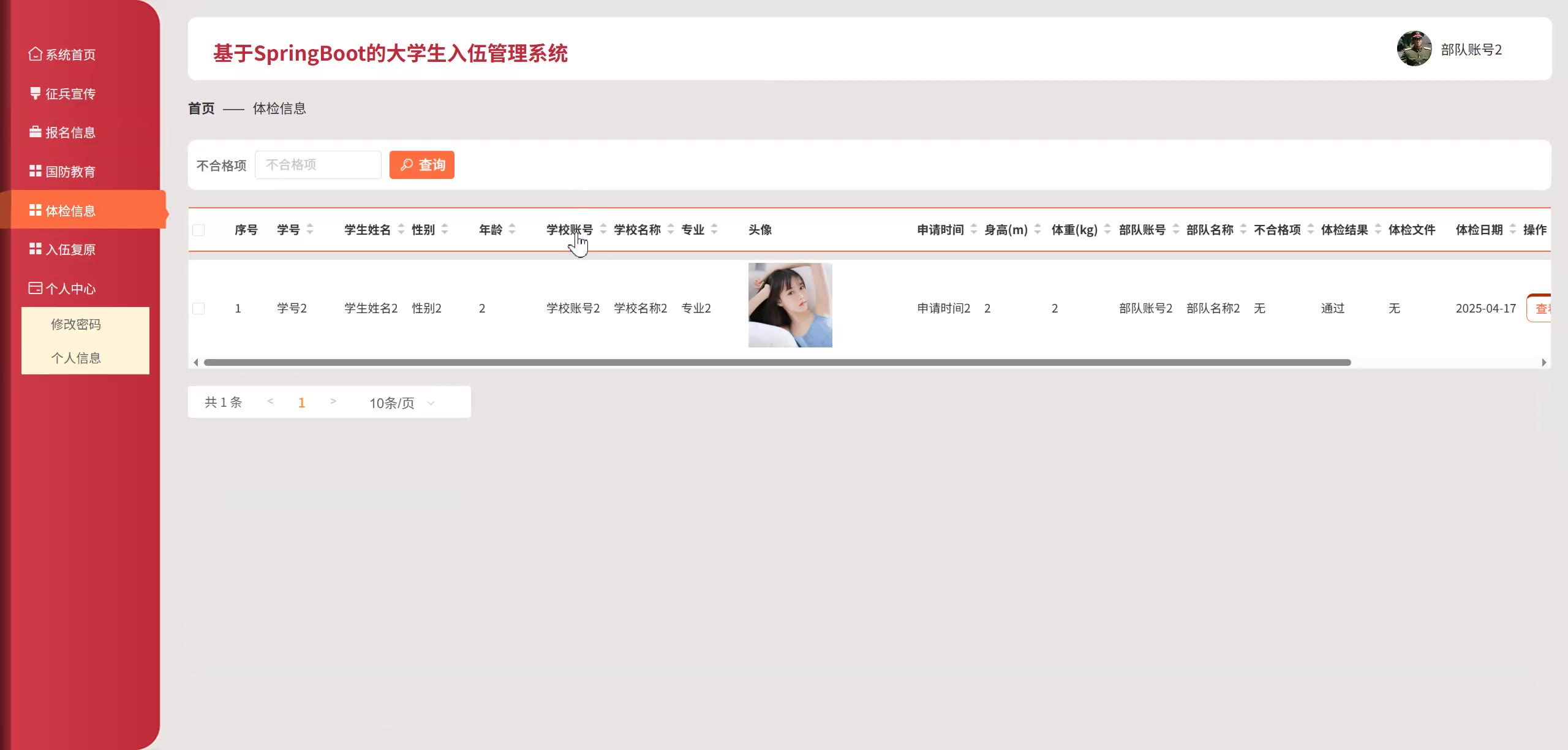The height and width of the screenshot is (750, 1568).
Task: Click the user avatar in the header
Action: click(x=1414, y=49)
